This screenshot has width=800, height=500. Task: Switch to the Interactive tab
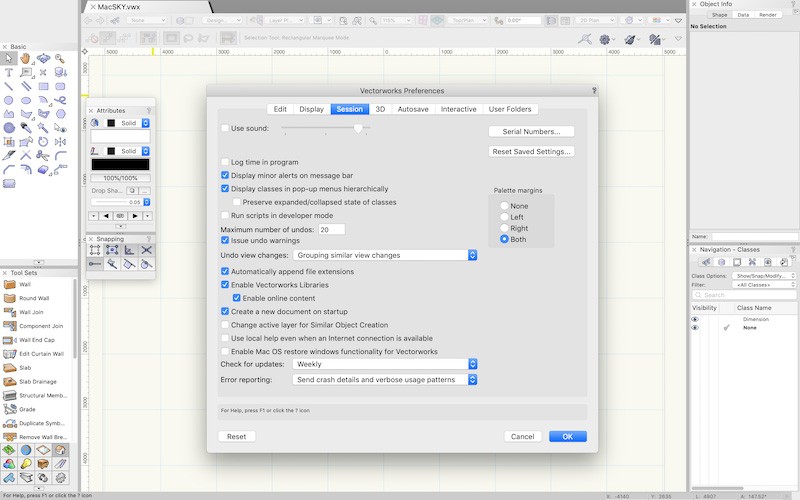[x=459, y=109]
